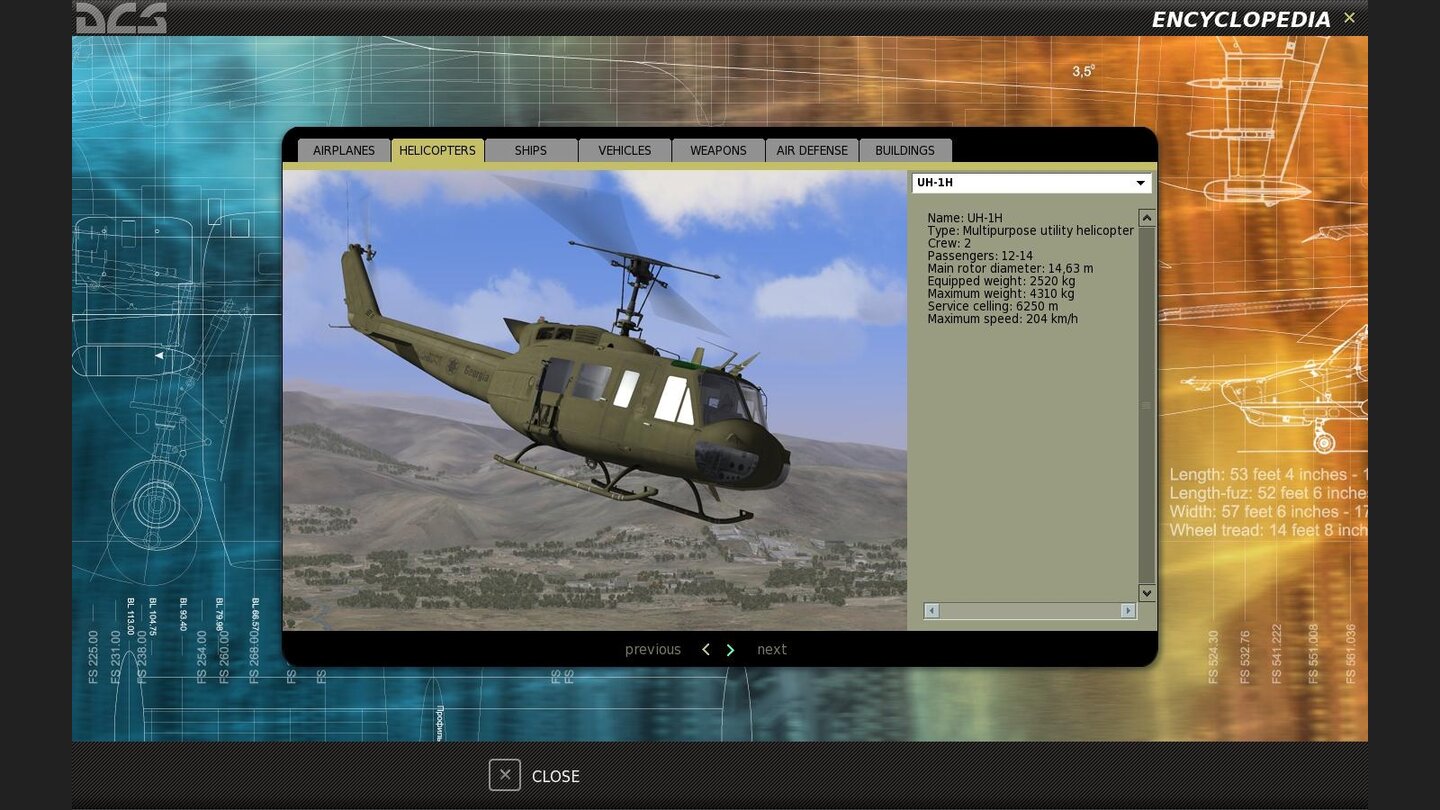The image size is (1440, 810).
Task: Click 'Maximum speed: 204 km/h' text
Action: 1002,319
